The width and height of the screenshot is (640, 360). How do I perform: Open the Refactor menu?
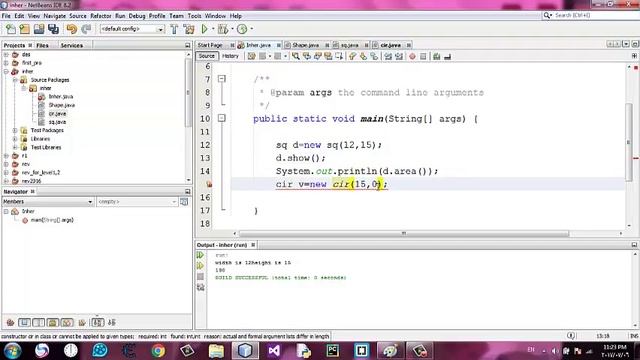100,16
